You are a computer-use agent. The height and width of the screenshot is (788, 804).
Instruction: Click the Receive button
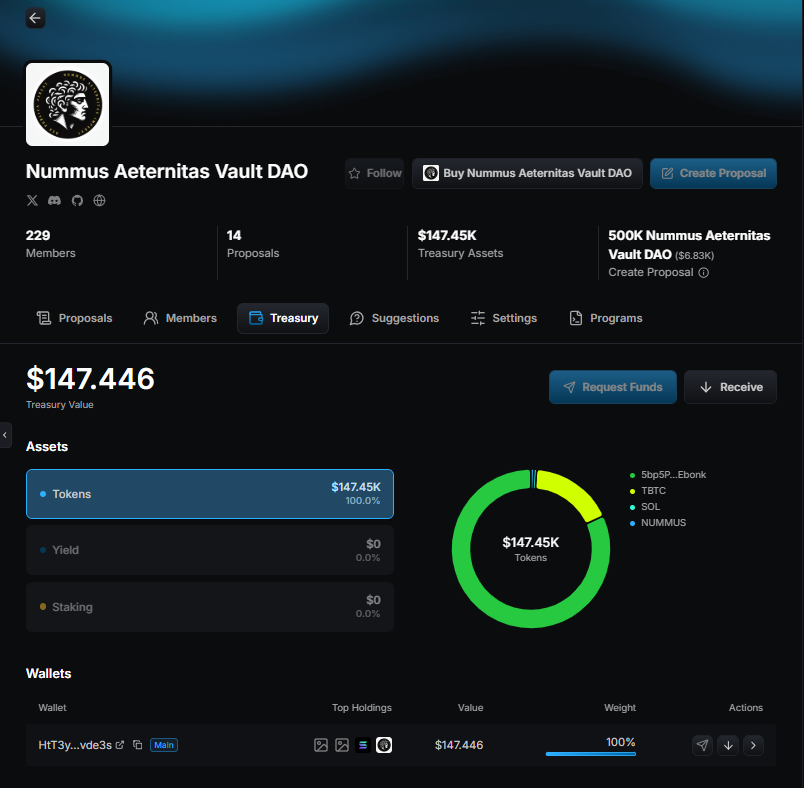pyautogui.click(x=731, y=387)
